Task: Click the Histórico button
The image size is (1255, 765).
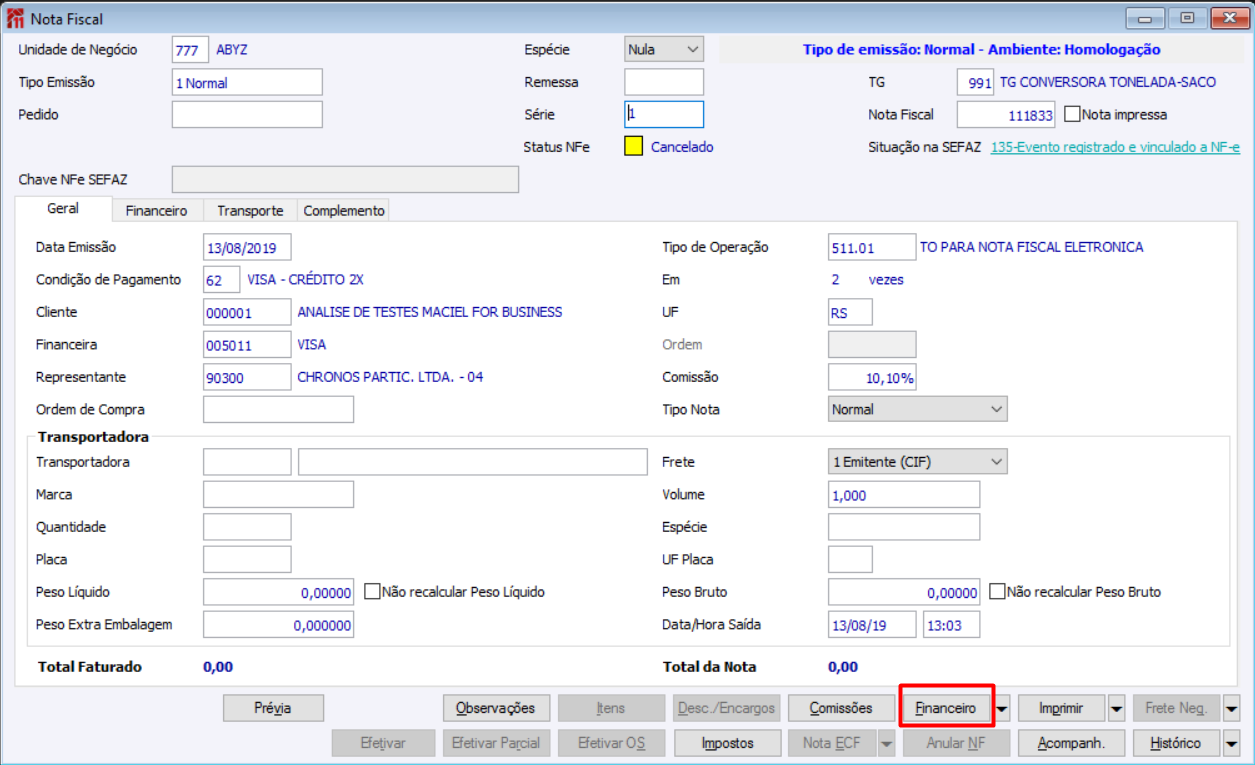Action: point(1176,743)
